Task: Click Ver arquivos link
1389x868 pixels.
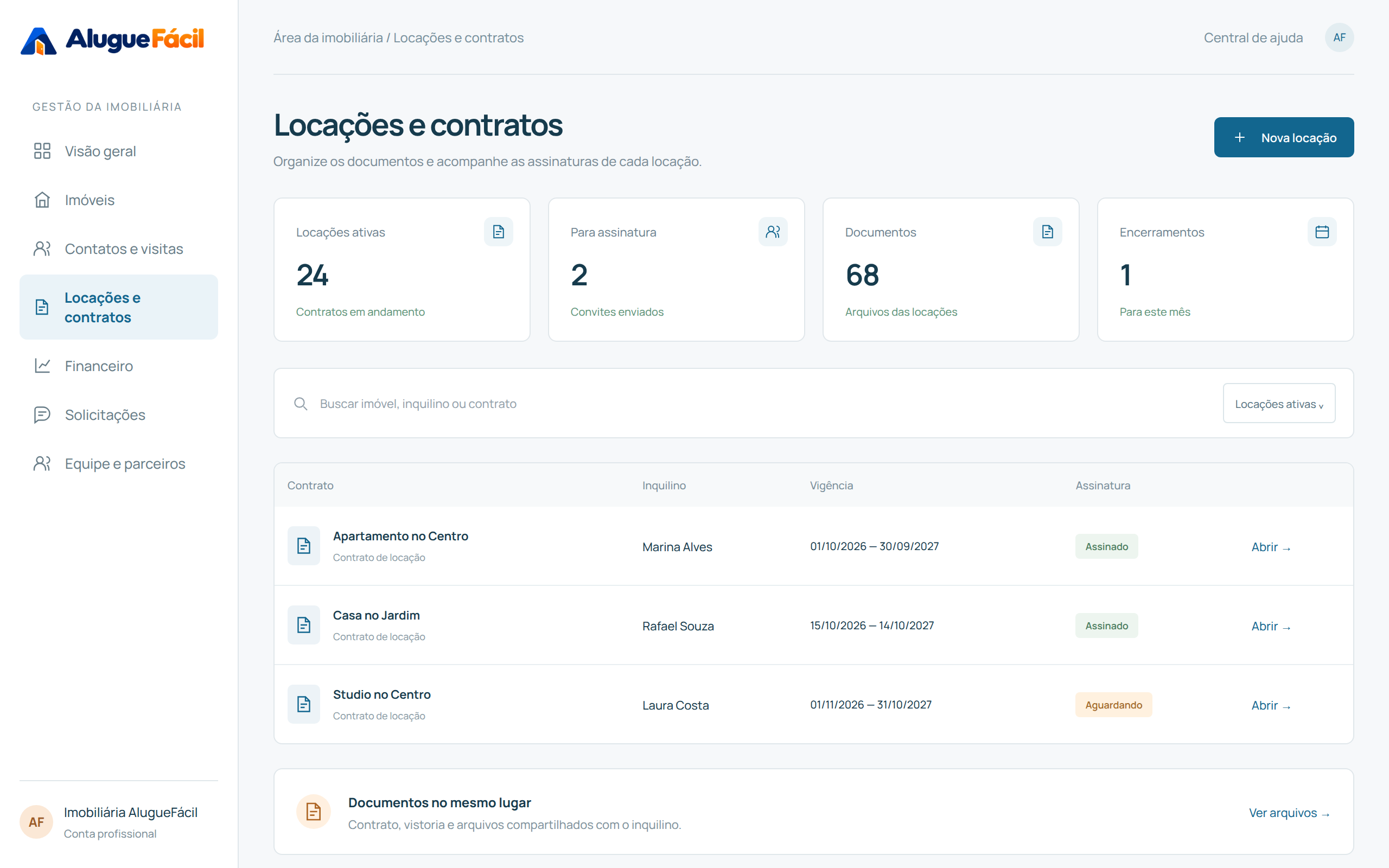Action: 1289,813
